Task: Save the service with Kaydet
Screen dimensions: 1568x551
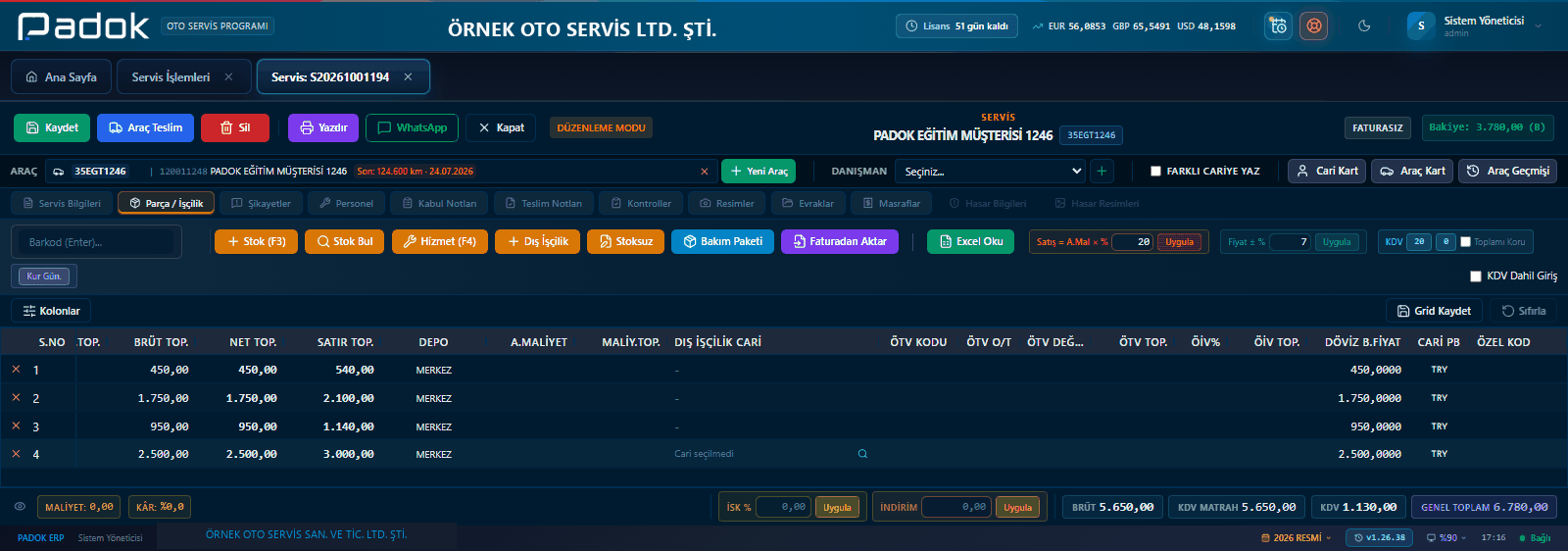Action: [52, 127]
